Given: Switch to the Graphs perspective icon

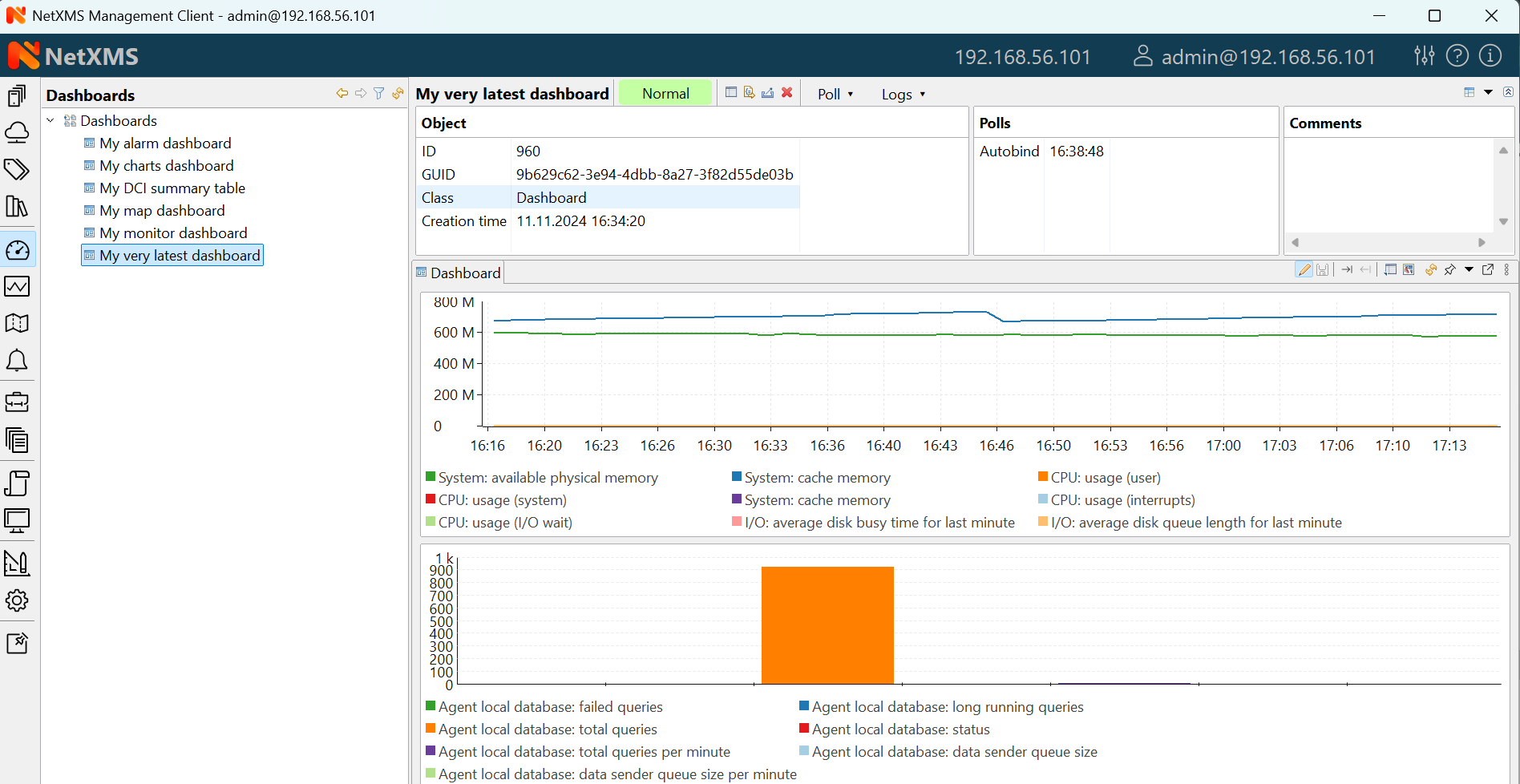Looking at the screenshot, I should pos(17,286).
